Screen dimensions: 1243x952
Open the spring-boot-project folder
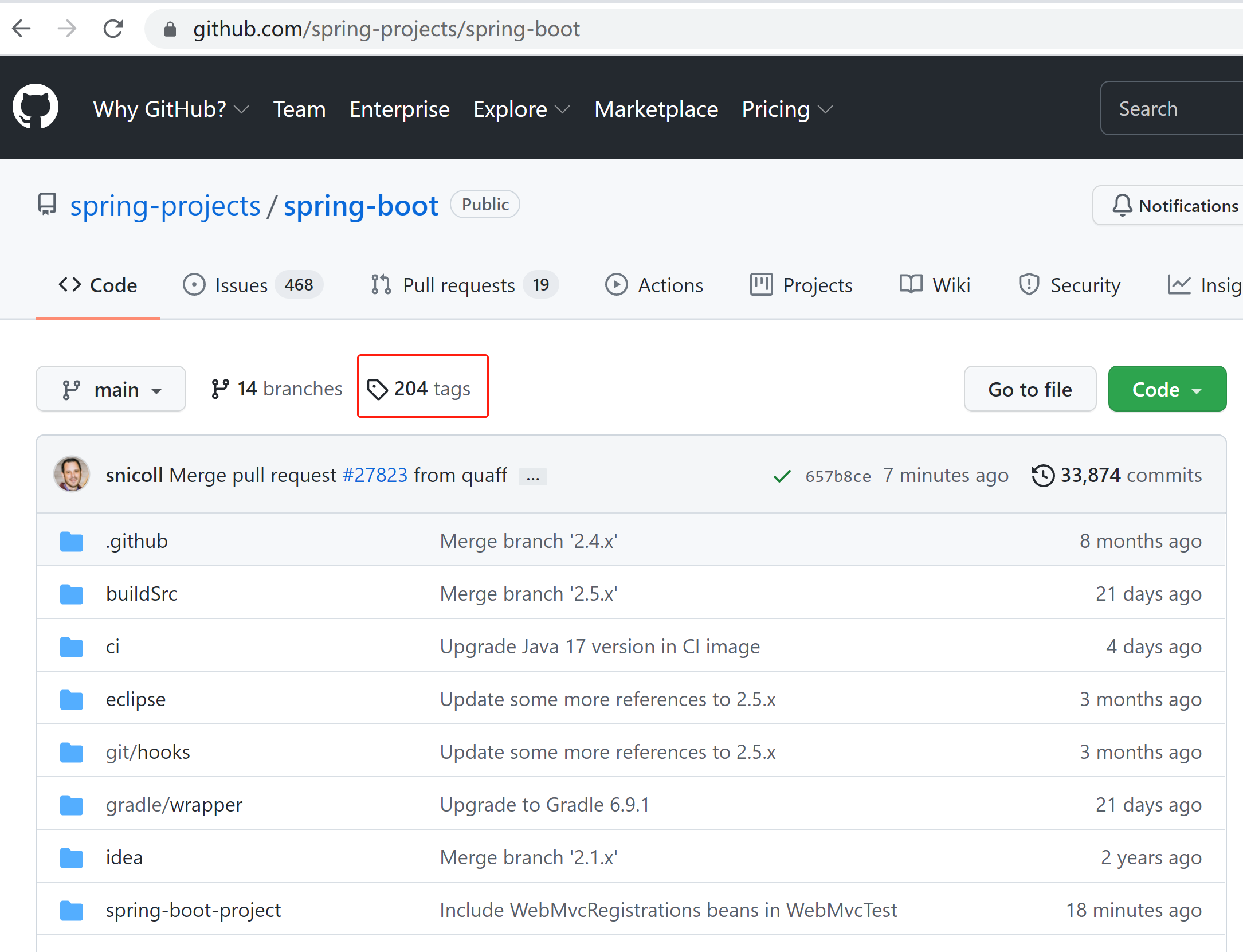point(193,911)
